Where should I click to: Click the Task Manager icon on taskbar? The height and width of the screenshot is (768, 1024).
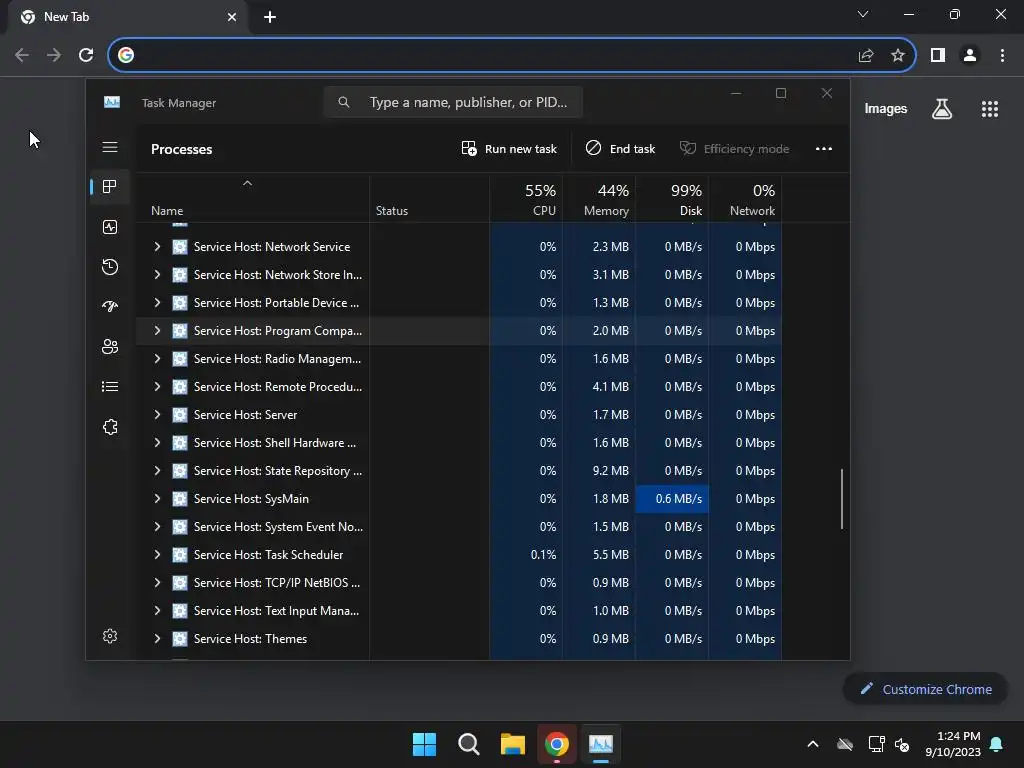(601, 744)
